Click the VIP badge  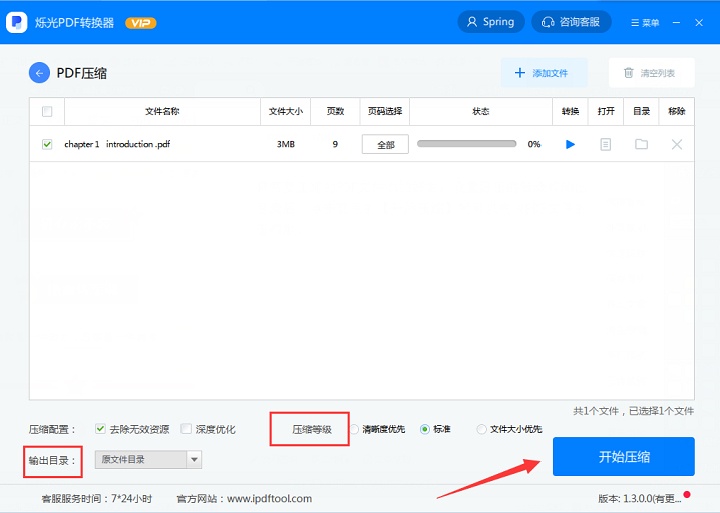140,23
